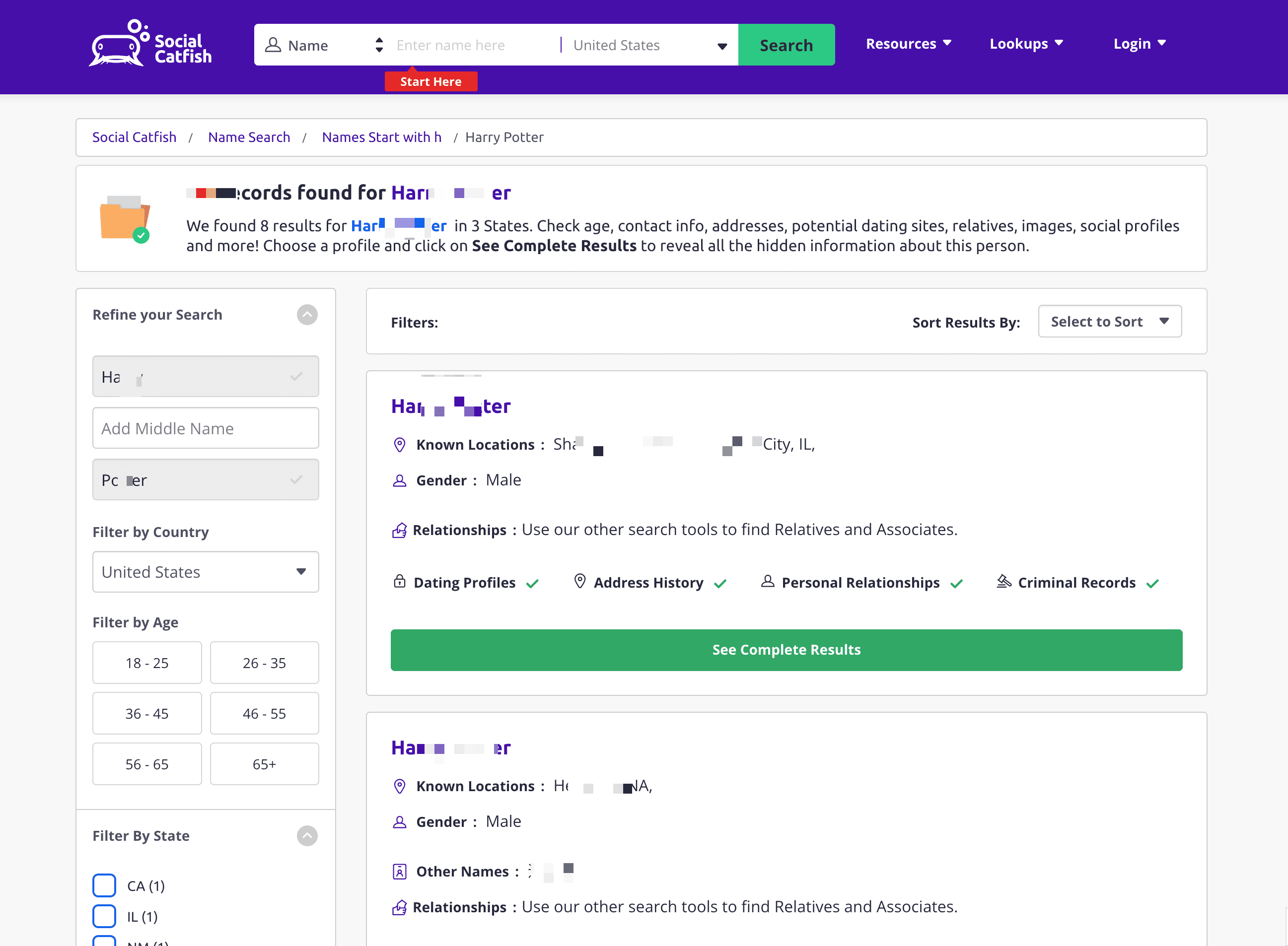
Task: Click the Dating Profiles lock icon
Action: point(400,581)
